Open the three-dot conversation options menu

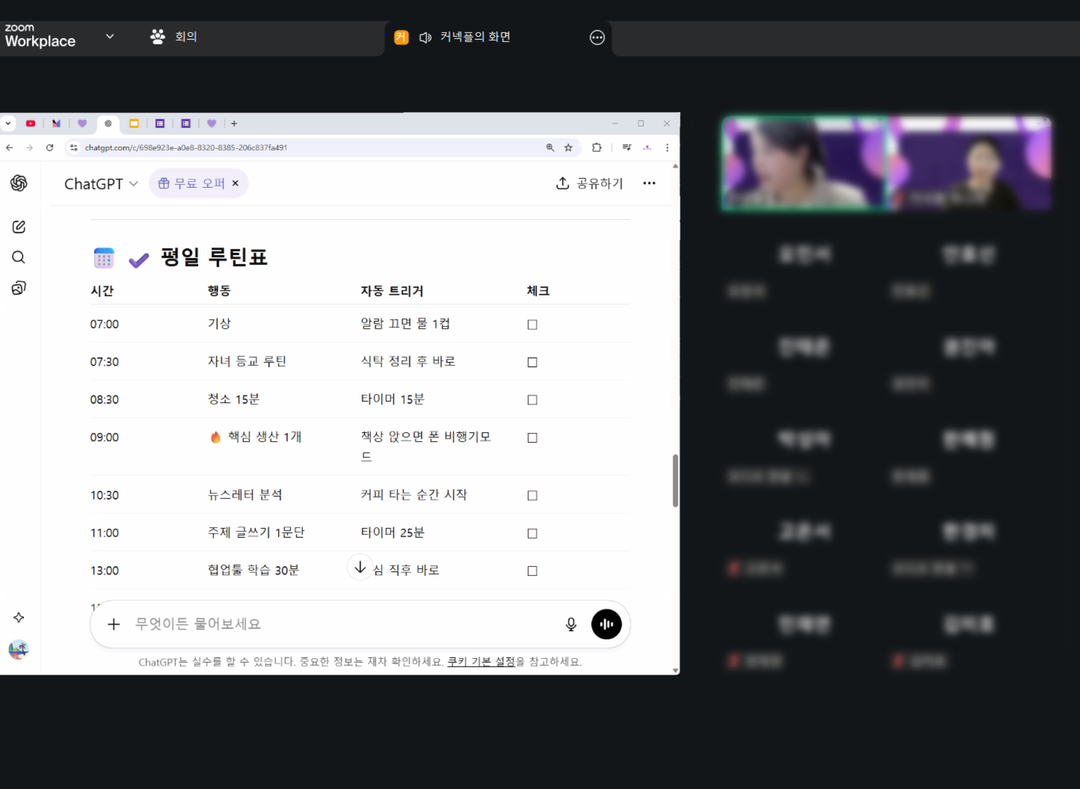pos(649,183)
